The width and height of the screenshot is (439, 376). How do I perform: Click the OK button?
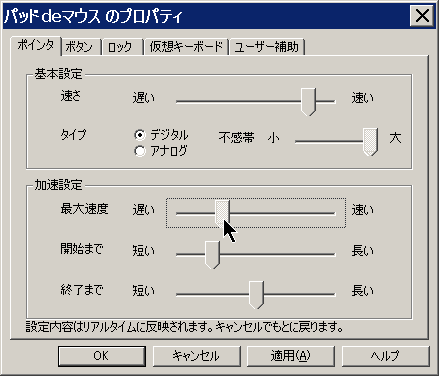102,356
